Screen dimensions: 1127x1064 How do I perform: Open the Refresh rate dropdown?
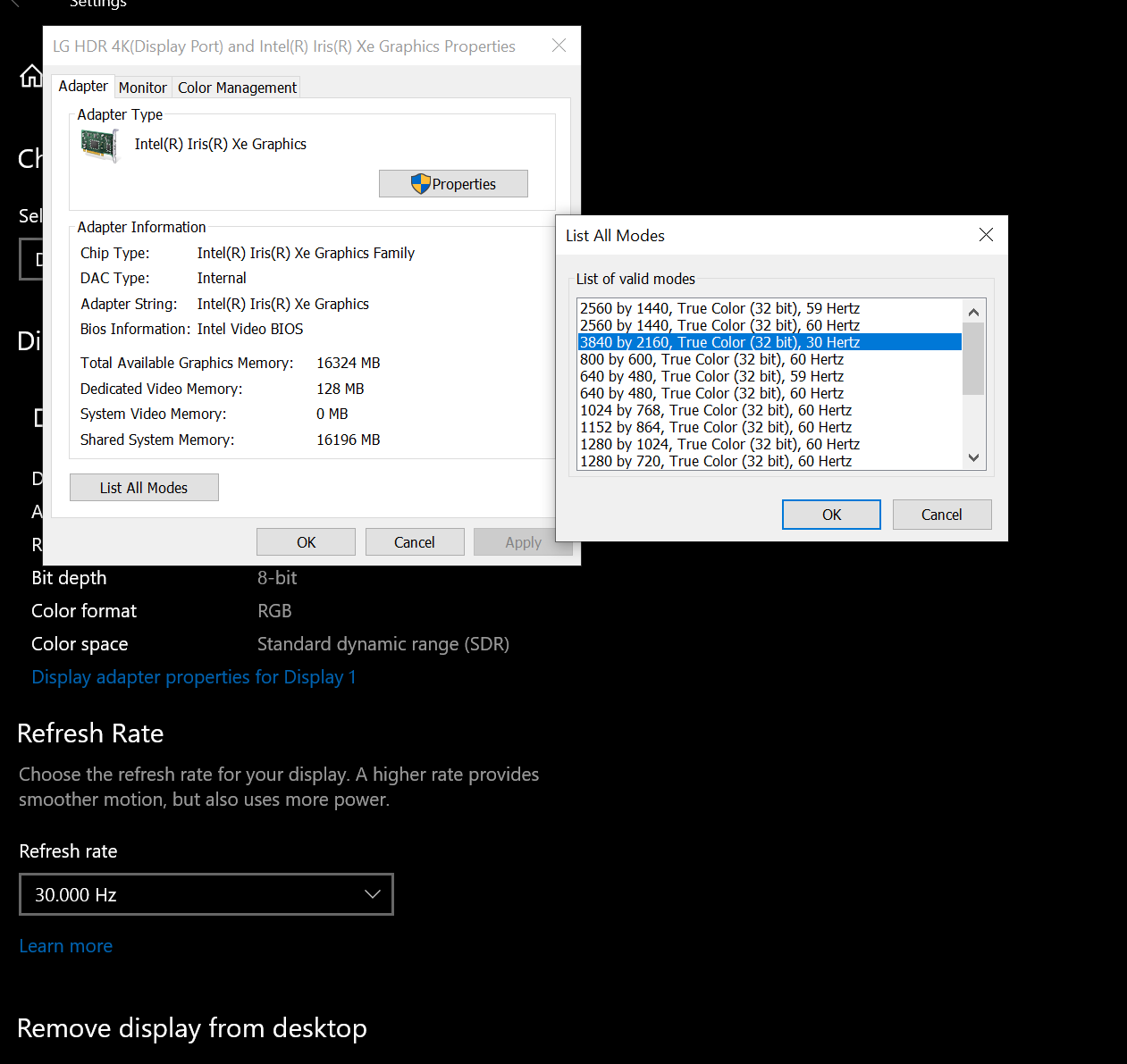206,894
